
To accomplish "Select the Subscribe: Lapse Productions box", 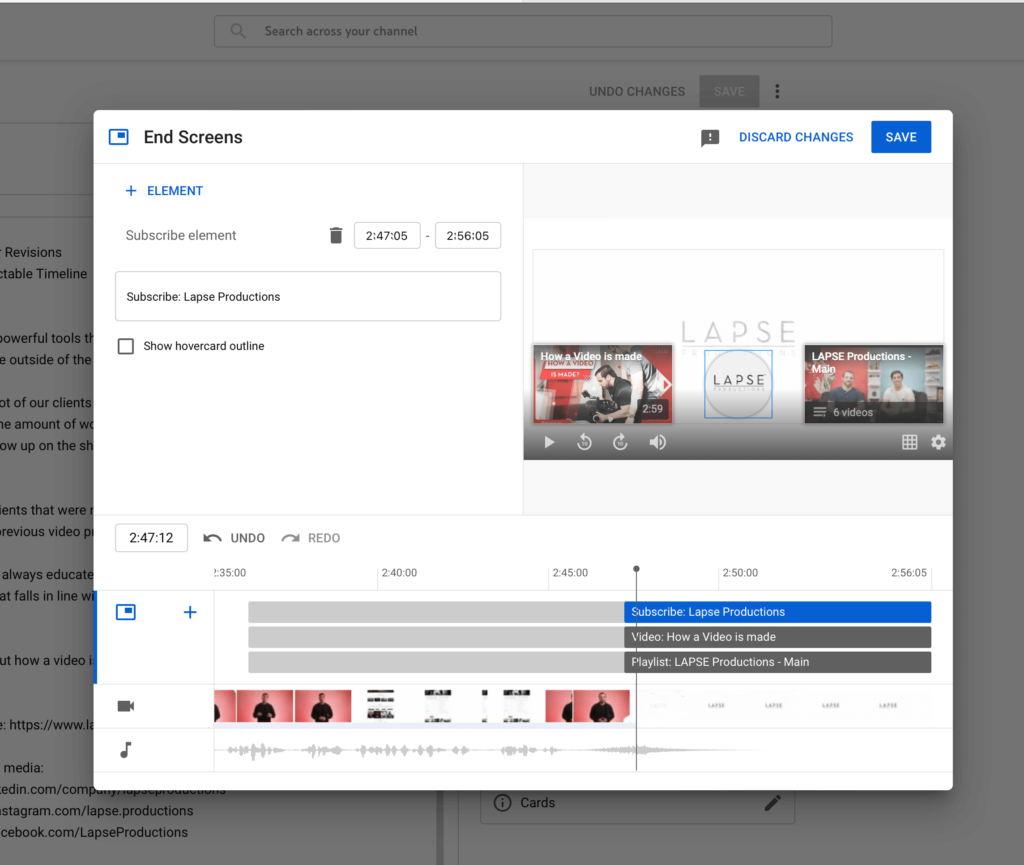I will (x=308, y=296).
